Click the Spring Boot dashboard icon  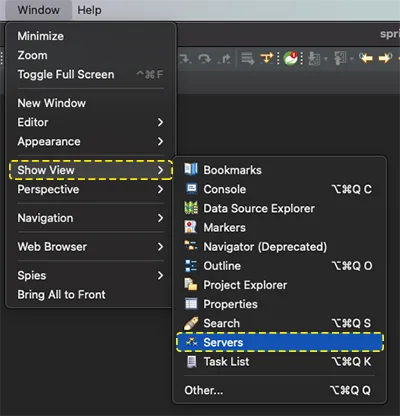tap(290, 58)
